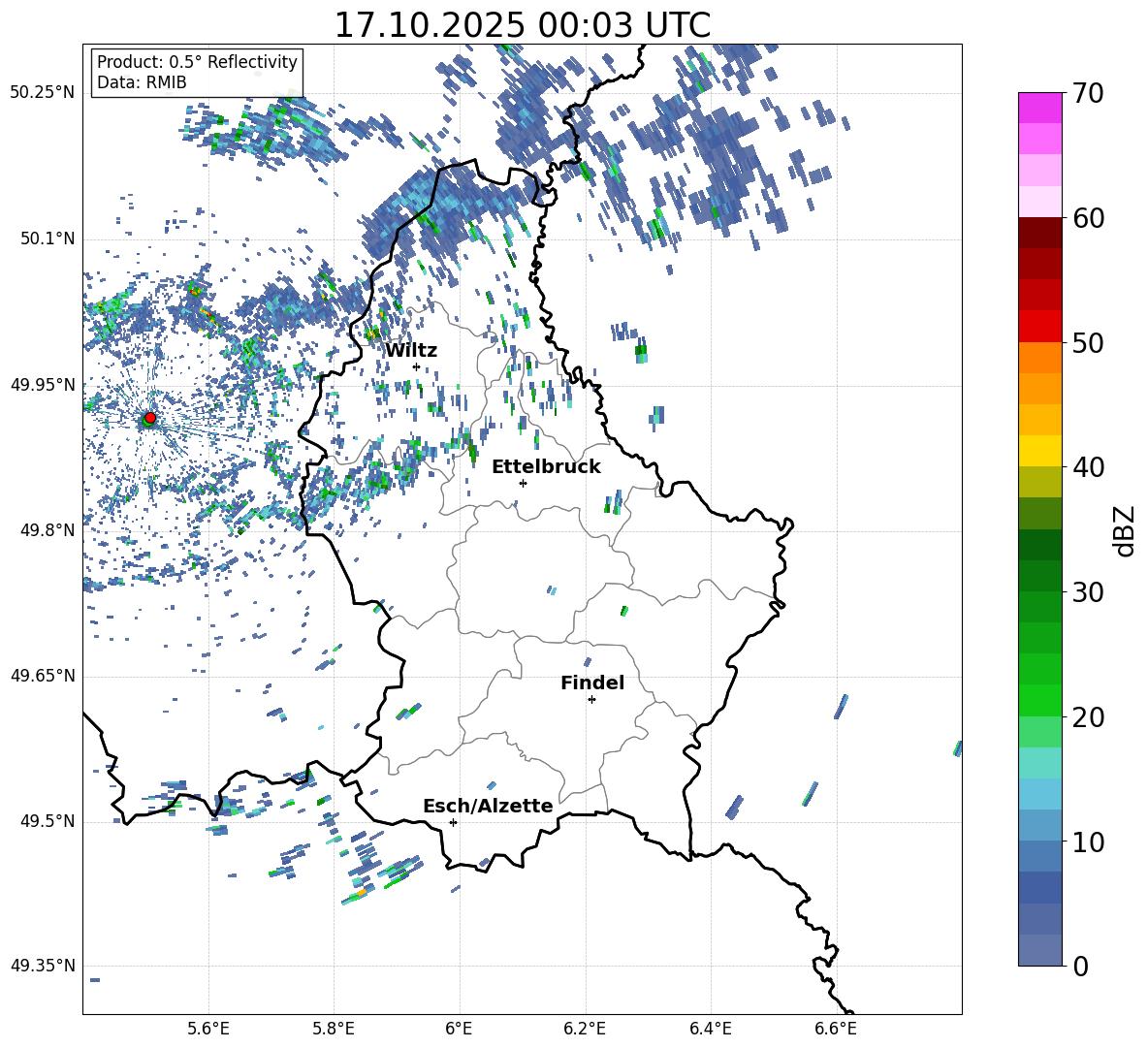
Task: Click the 6°E longitude label
Action: [459, 1029]
